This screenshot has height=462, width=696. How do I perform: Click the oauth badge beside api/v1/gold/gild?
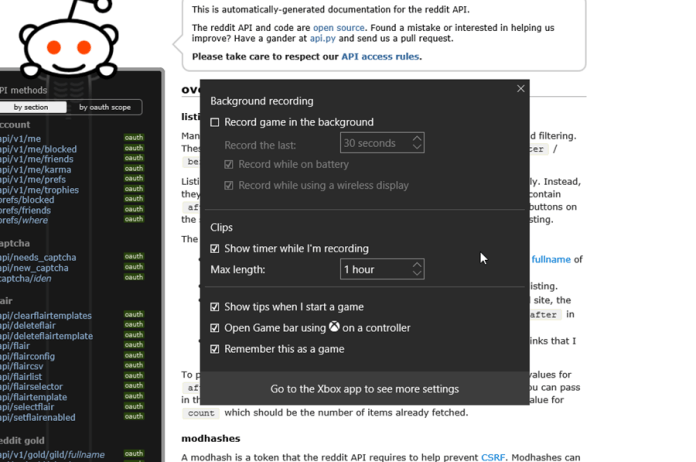tap(134, 454)
